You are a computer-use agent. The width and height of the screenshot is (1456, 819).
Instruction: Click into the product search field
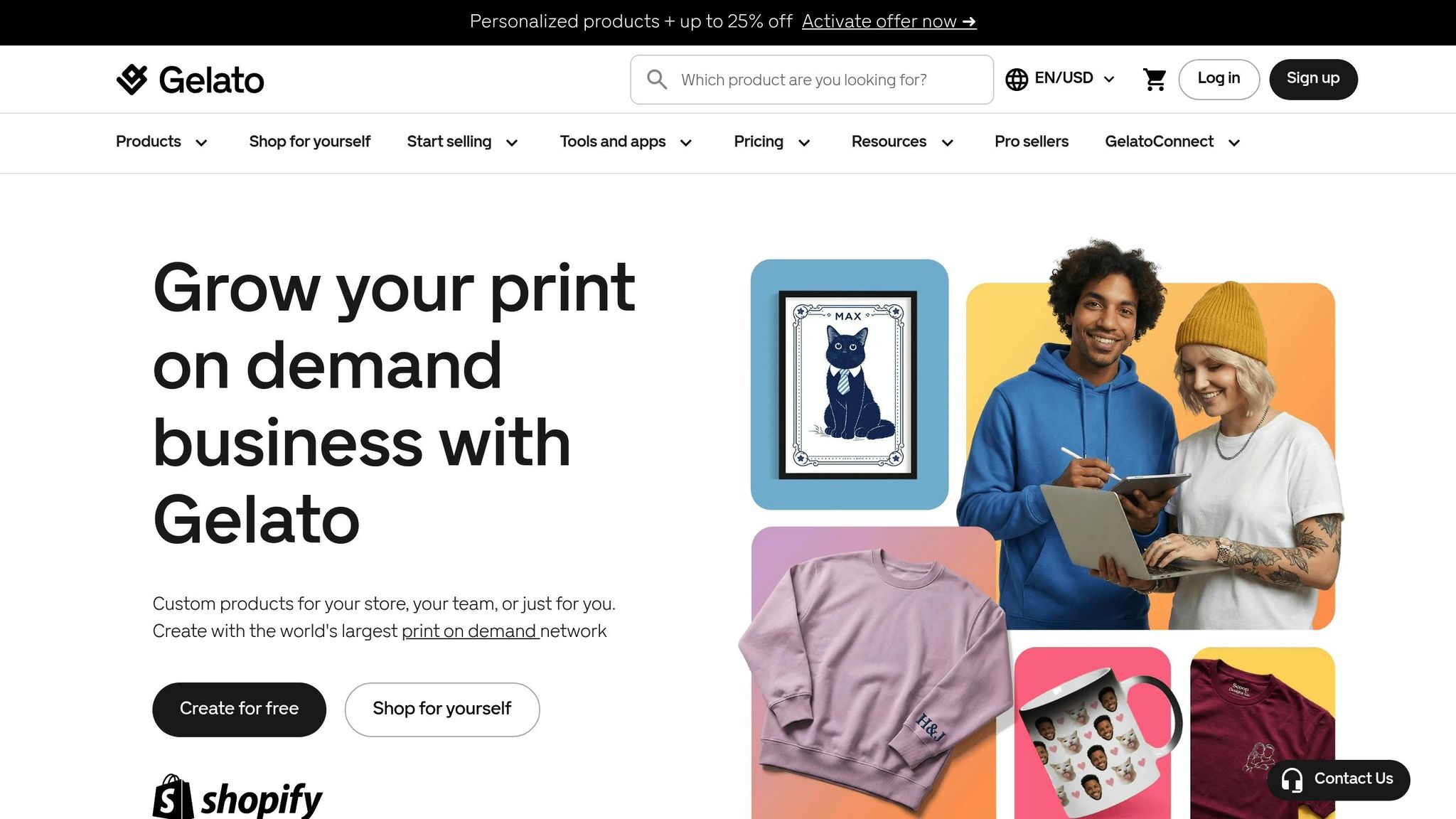(812, 80)
